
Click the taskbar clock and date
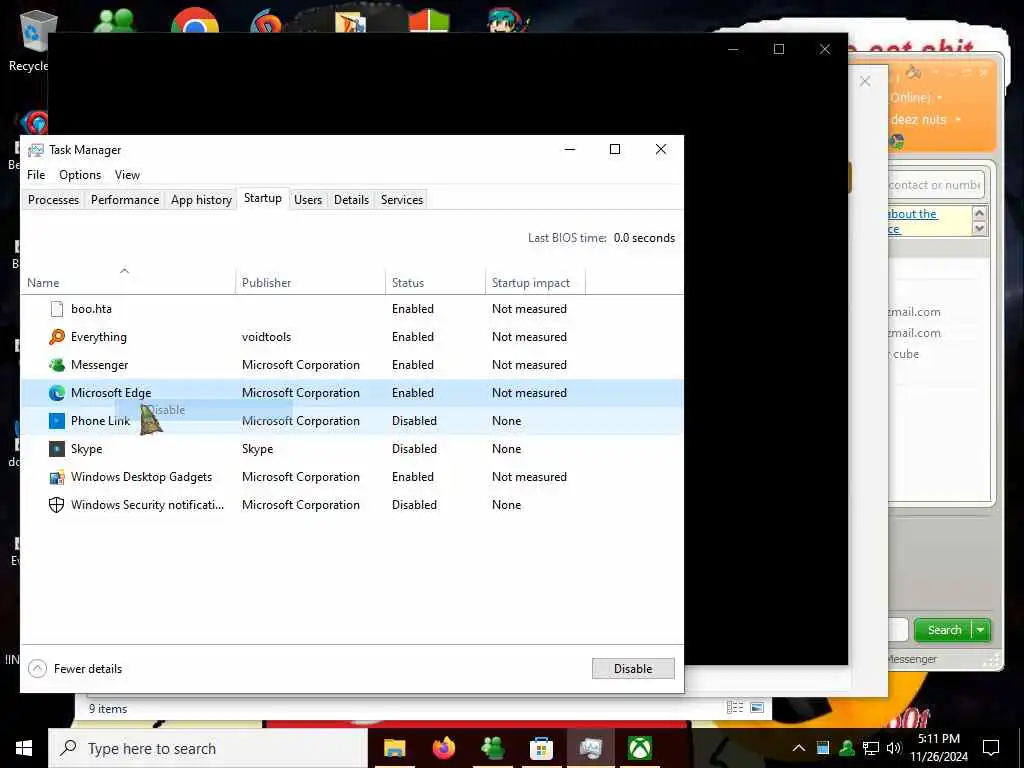(x=939, y=748)
